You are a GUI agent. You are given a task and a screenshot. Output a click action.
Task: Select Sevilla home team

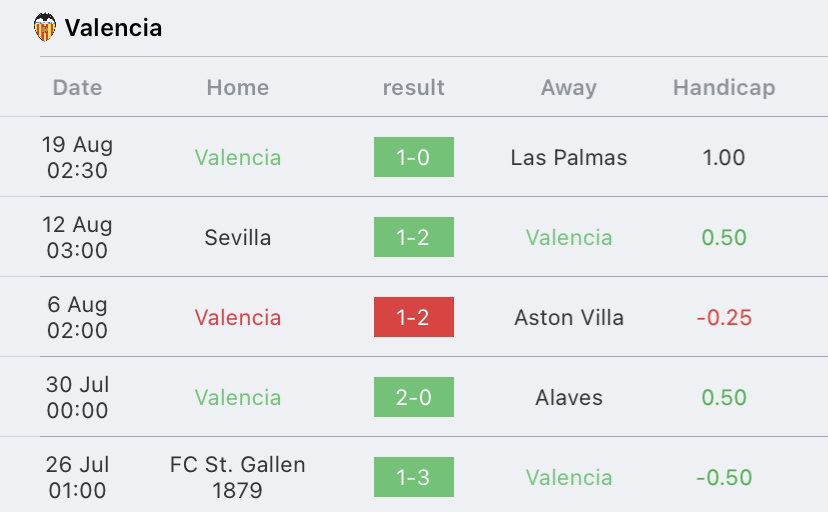click(238, 238)
